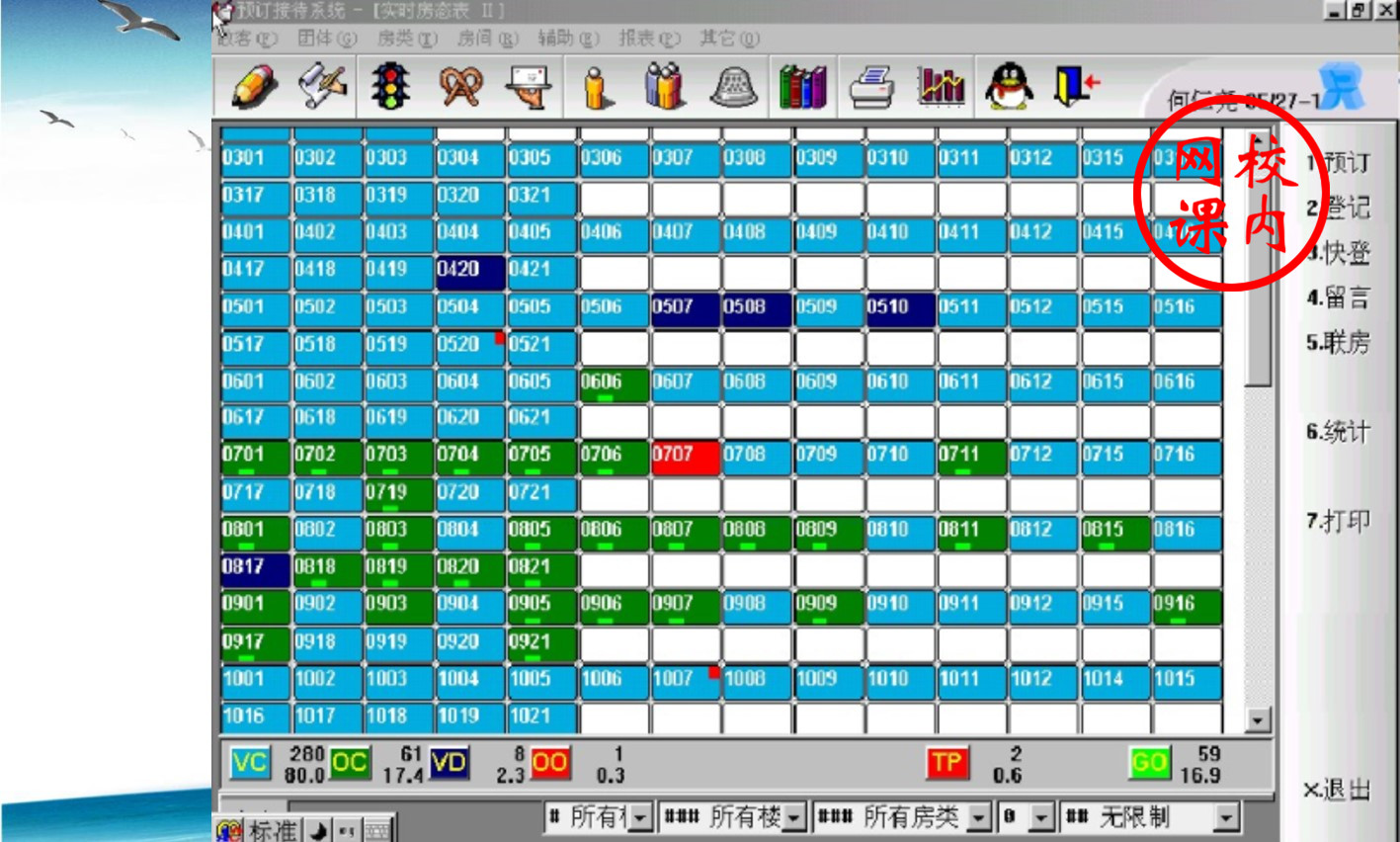Select green room cell 0811
1400x842 pixels.
click(x=972, y=533)
